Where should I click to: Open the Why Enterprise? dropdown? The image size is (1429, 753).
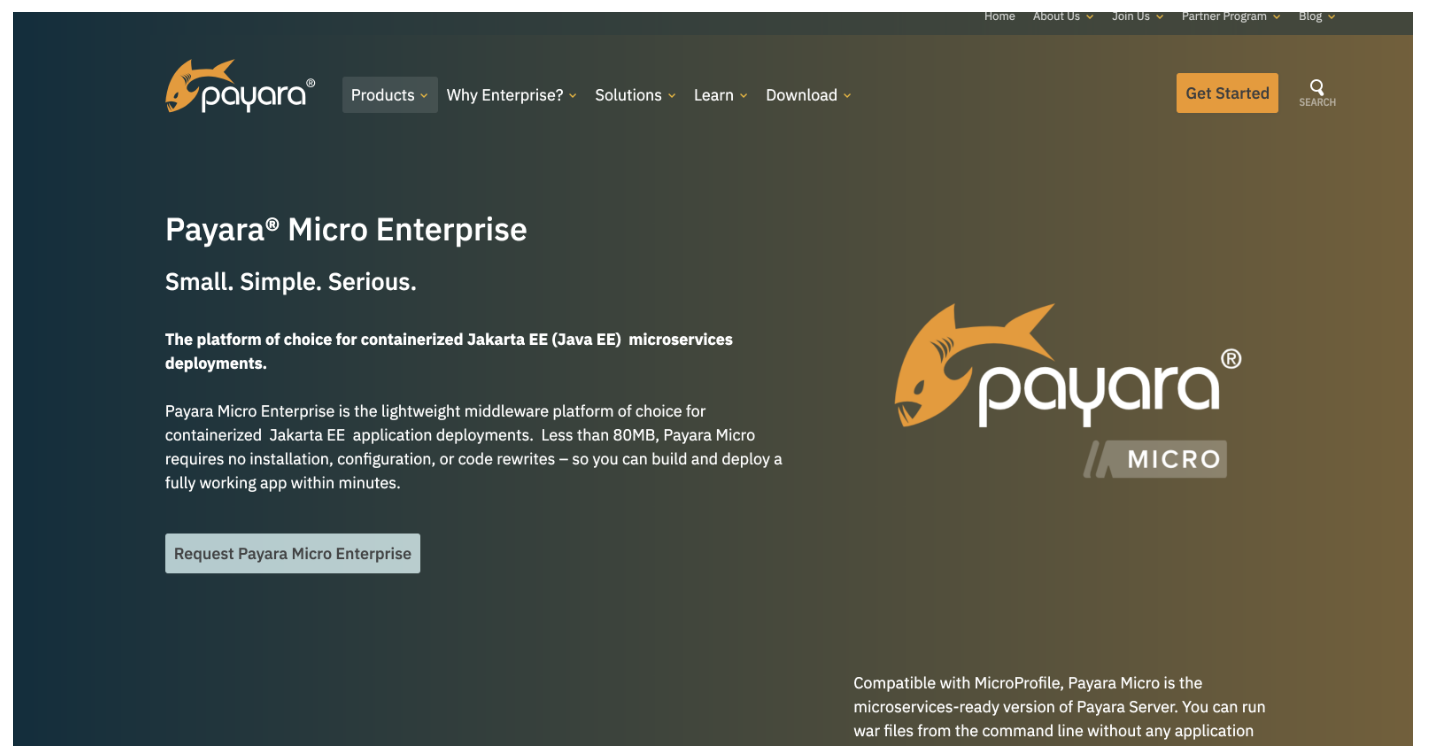pos(511,95)
